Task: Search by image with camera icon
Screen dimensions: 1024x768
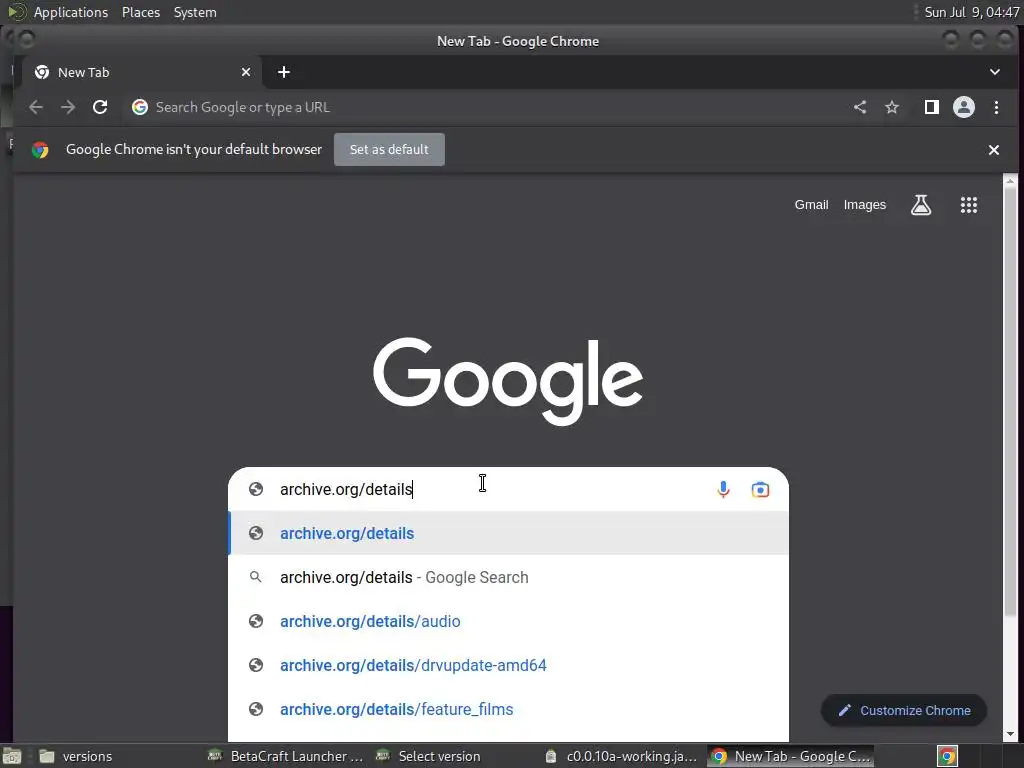Action: coord(760,489)
